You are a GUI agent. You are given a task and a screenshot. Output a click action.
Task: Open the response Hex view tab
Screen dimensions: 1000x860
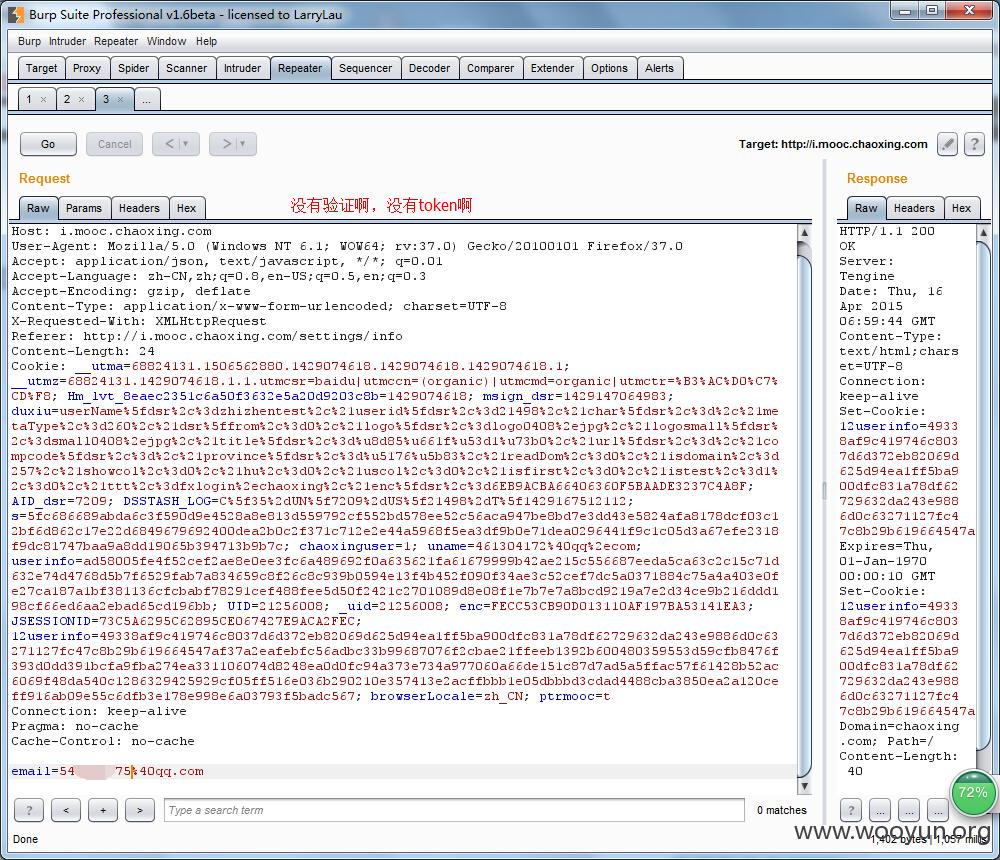coord(961,208)
